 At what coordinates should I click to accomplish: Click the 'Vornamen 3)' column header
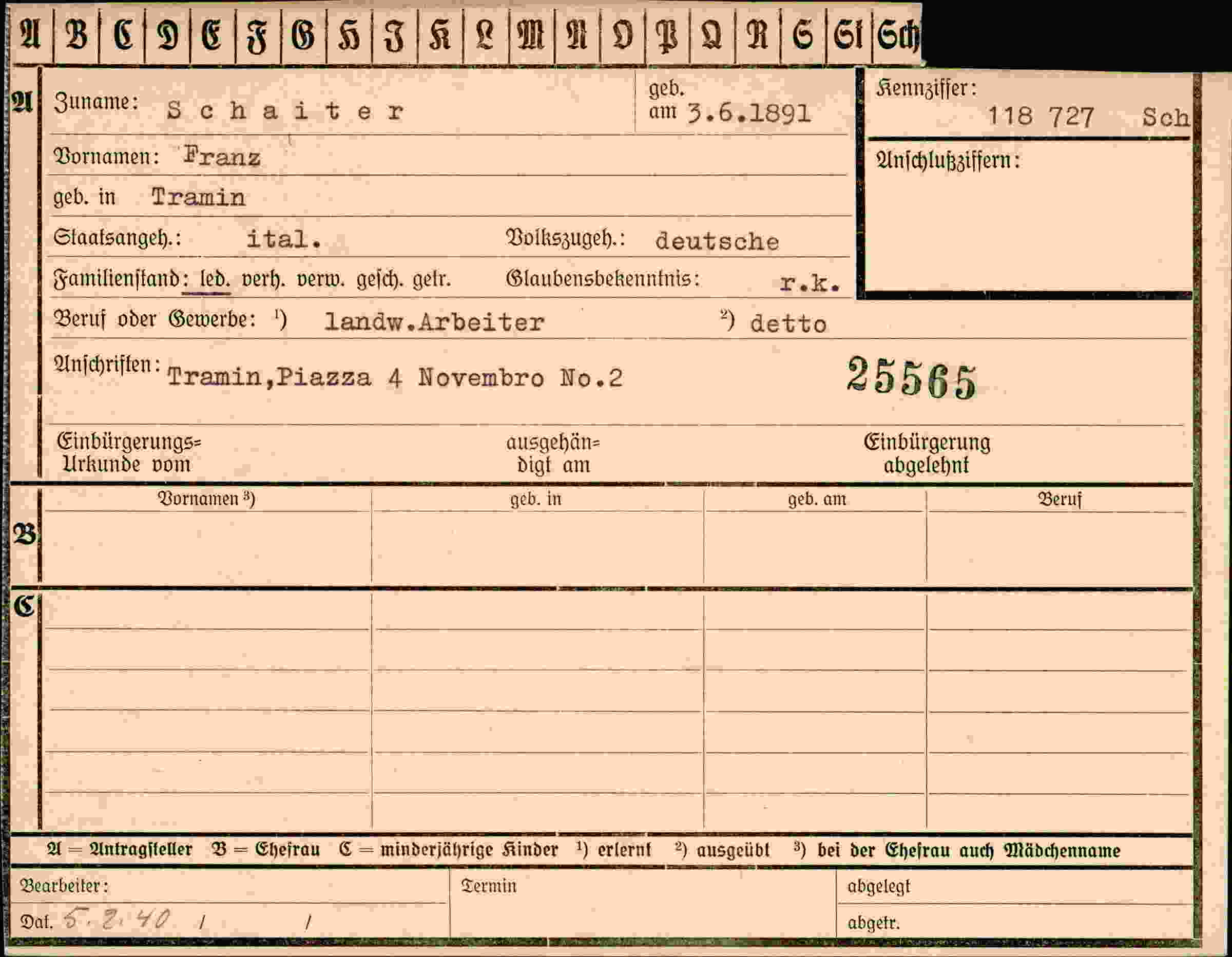coord(206,499)
